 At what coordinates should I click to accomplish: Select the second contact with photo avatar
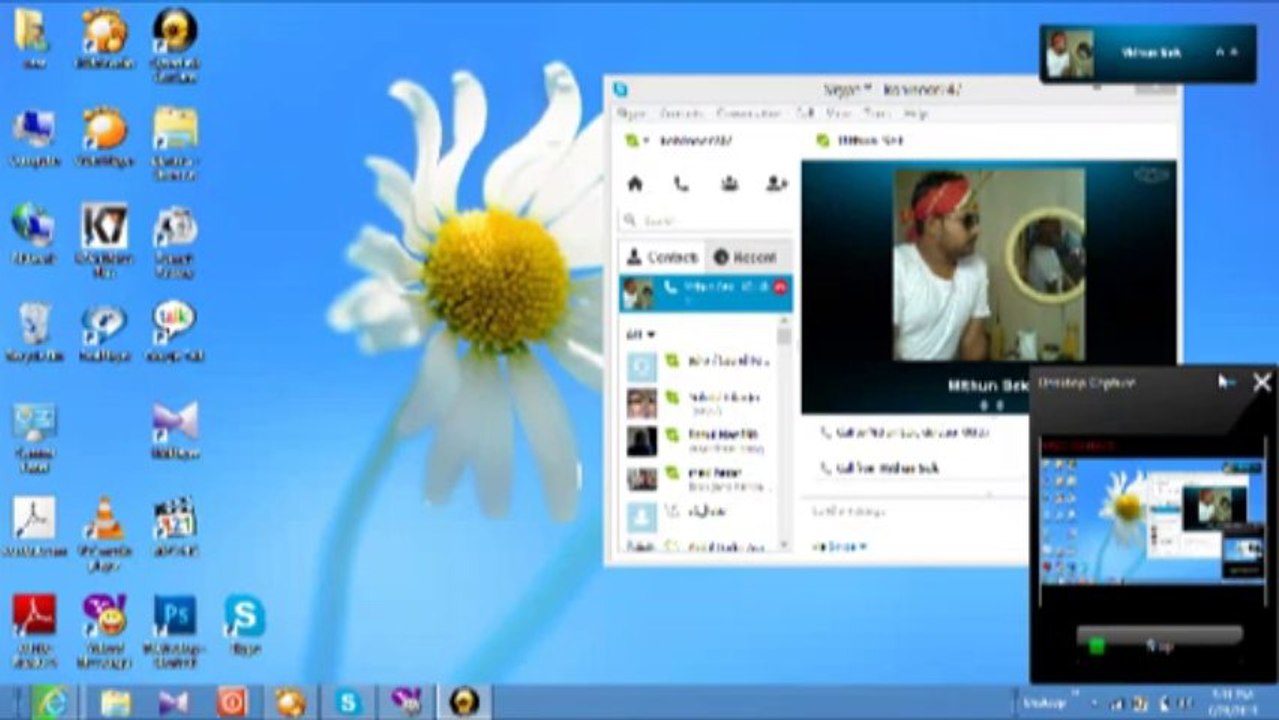point(700,403)
